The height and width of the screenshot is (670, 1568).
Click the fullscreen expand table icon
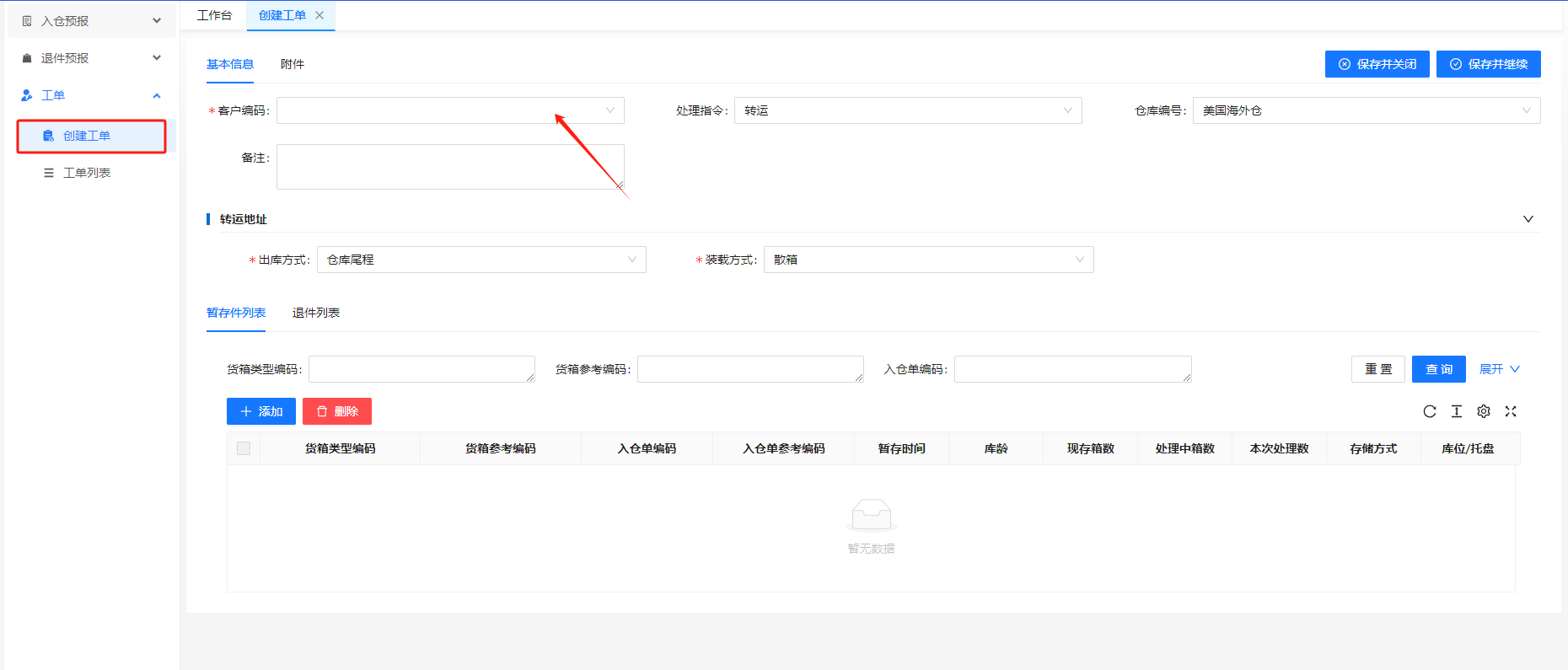[x=1511, y=411]
